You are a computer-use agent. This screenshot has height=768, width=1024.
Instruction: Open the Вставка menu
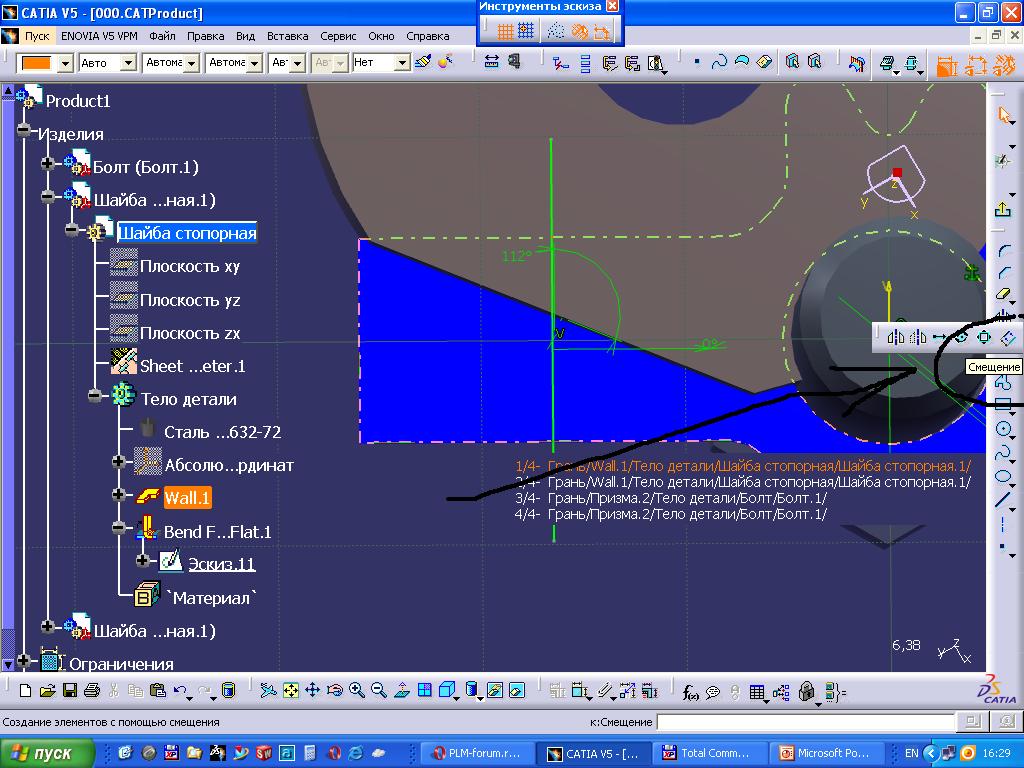pyautogui.click(x=287, y=36)
